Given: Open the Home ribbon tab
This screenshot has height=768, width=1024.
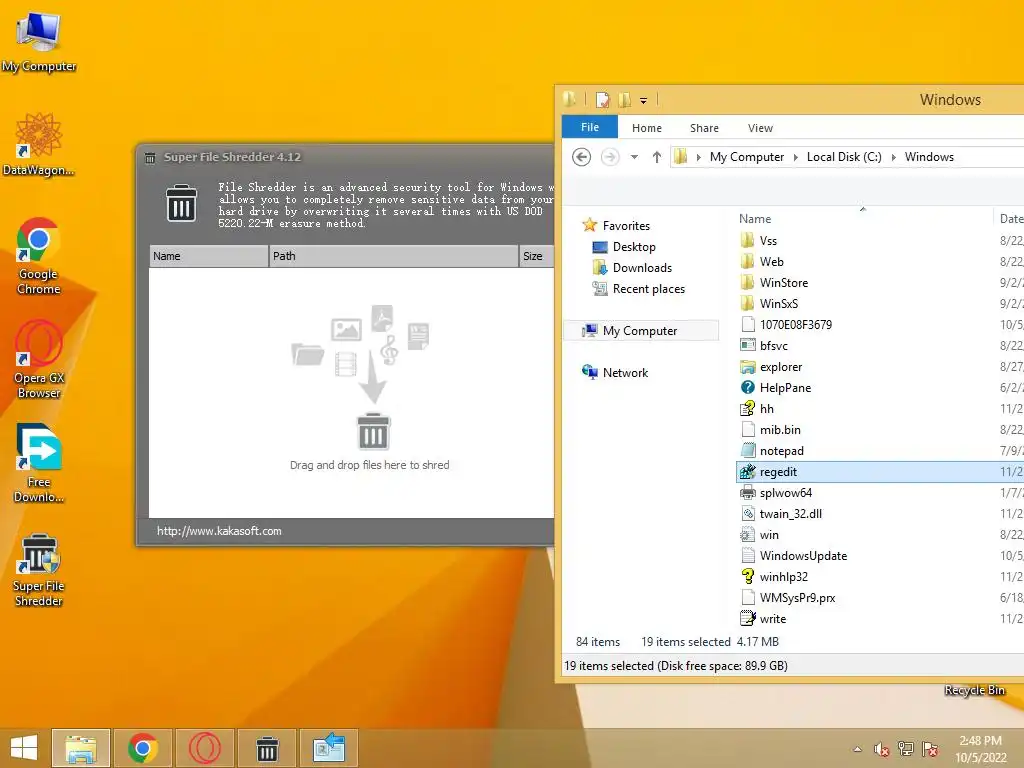Looking at the screenshot, I should click(x=647, y=128).
